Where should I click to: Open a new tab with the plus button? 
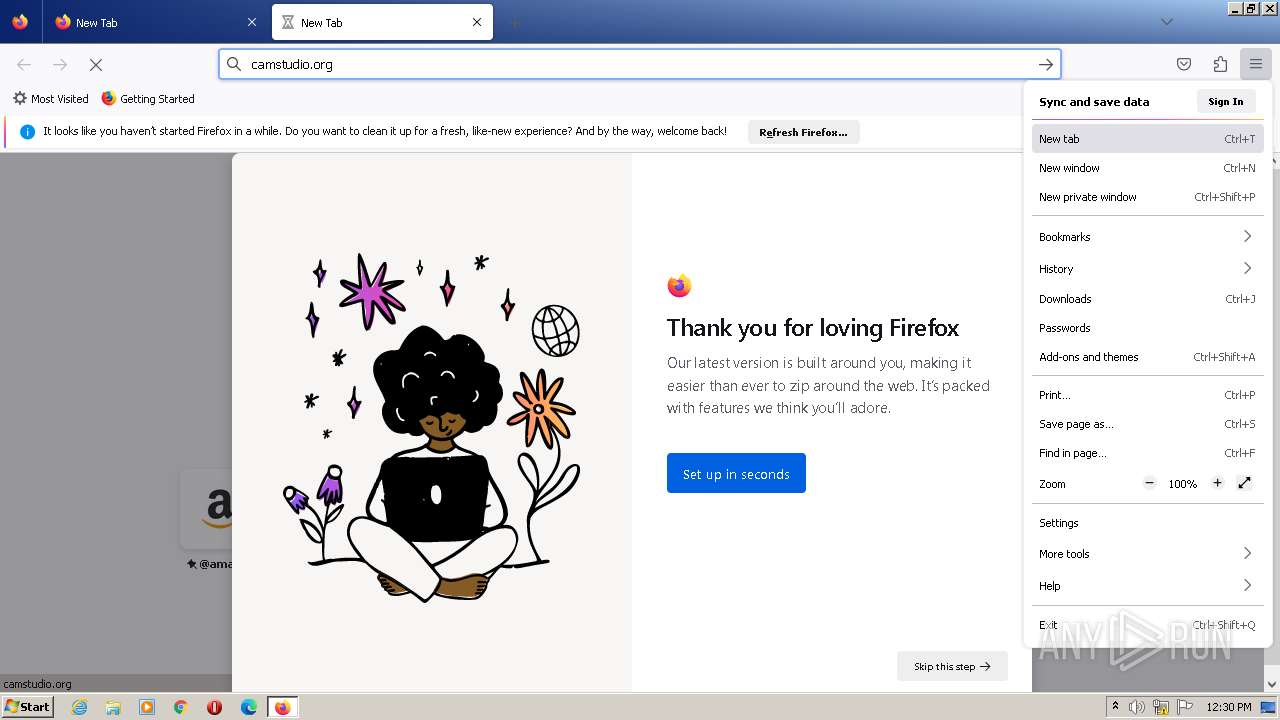(514, 22)
